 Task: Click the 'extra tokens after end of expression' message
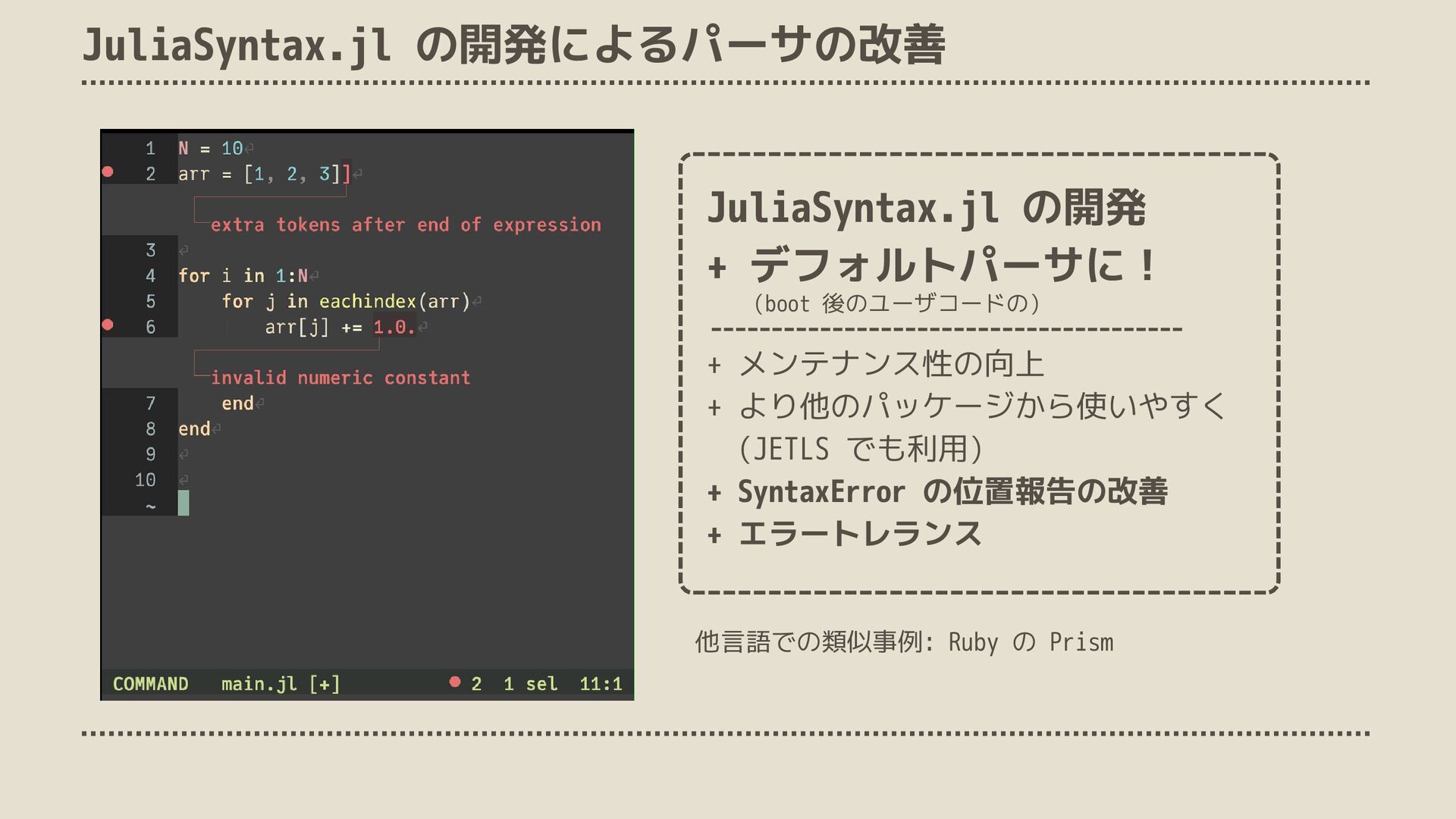[406, 225]
